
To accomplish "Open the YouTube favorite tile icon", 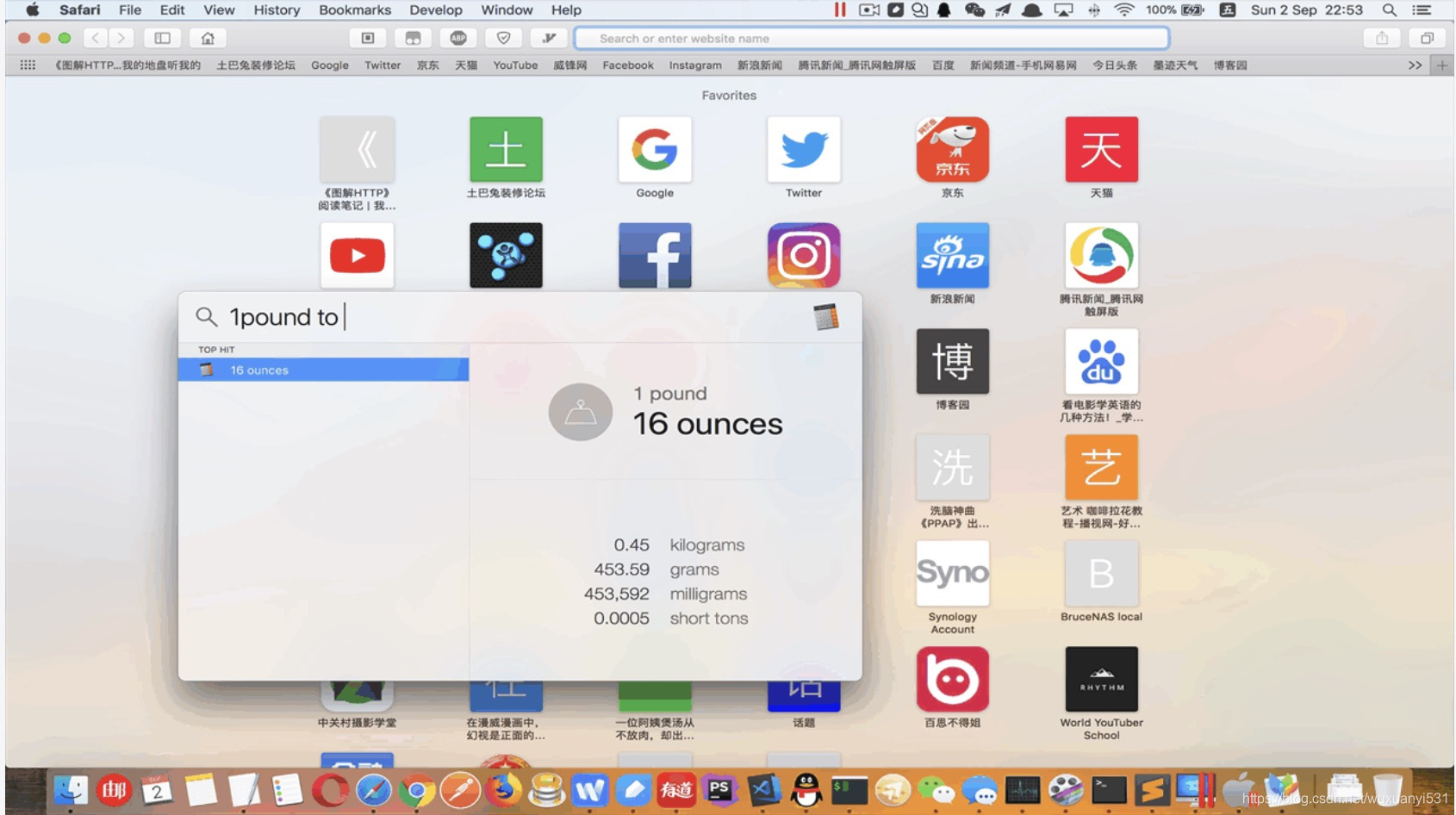I will click(x=357, y=255).
